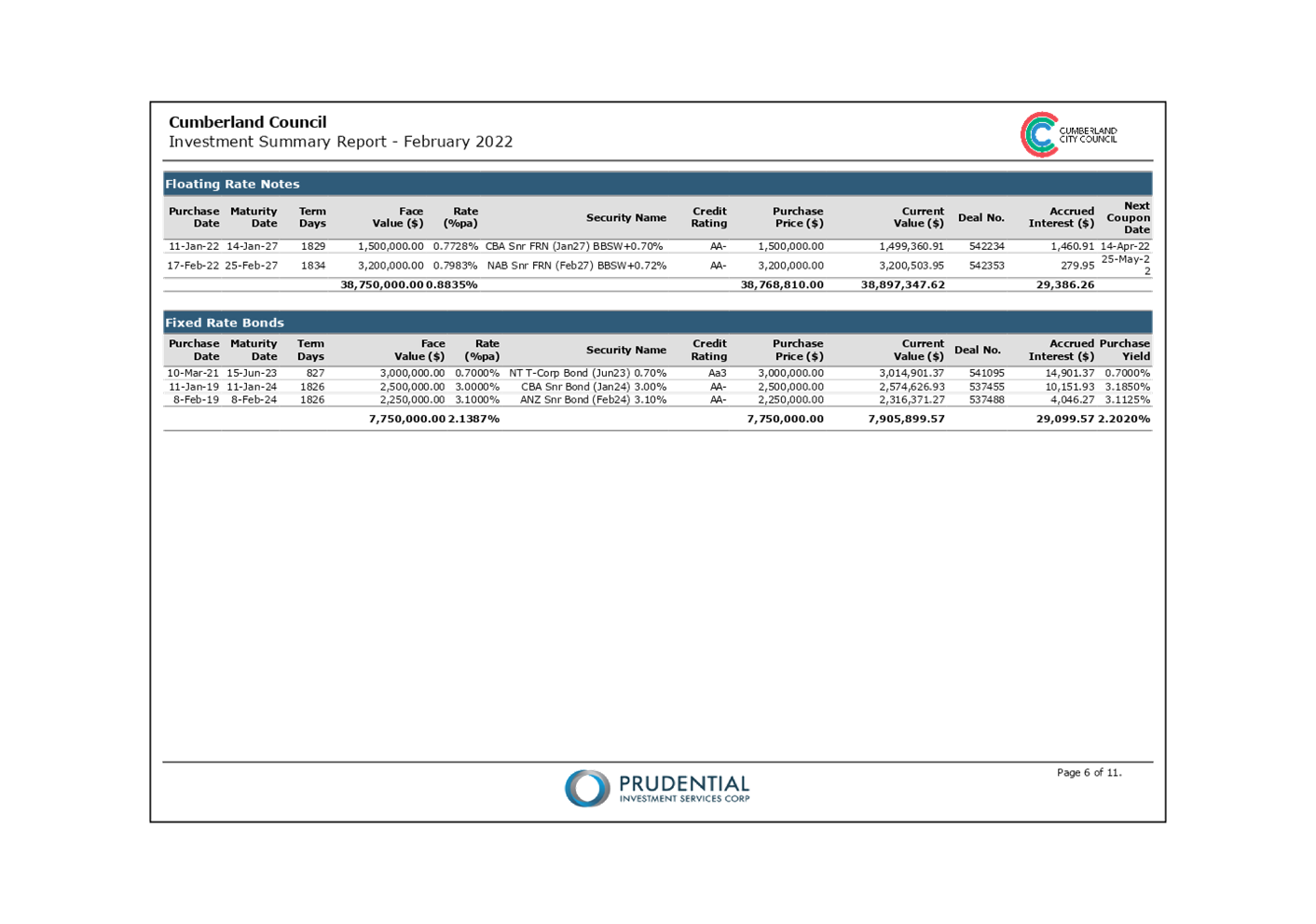Click accrued interest 10,151.93
This screenshot has width=1316, height=924.
[x=1070, y=386]
